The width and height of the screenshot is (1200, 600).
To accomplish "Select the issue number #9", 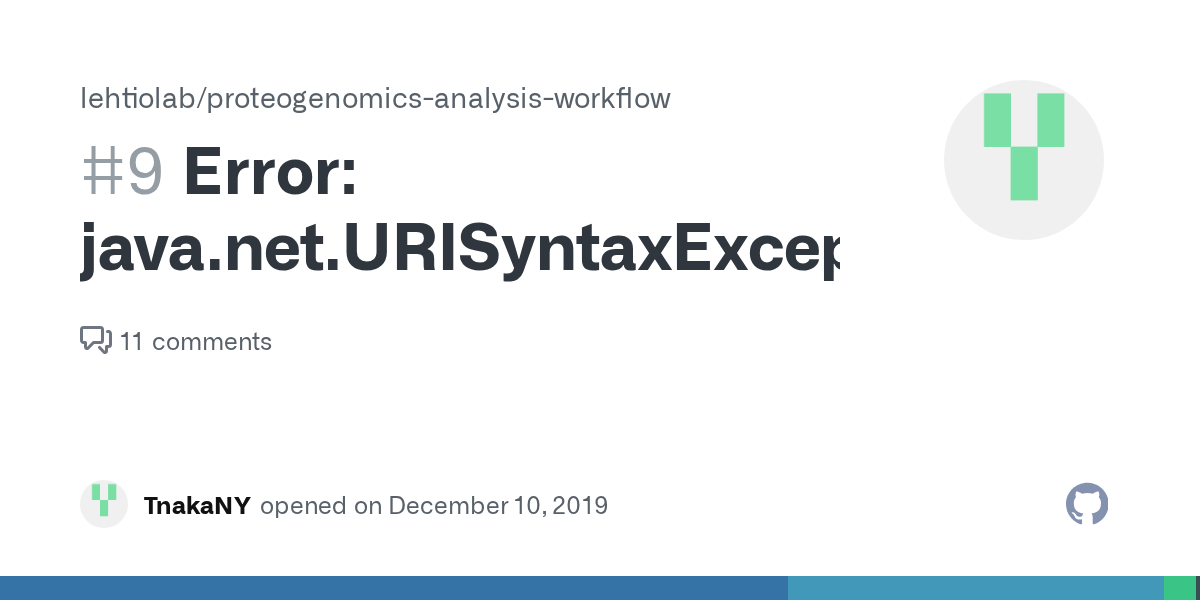I will [121, 172].
